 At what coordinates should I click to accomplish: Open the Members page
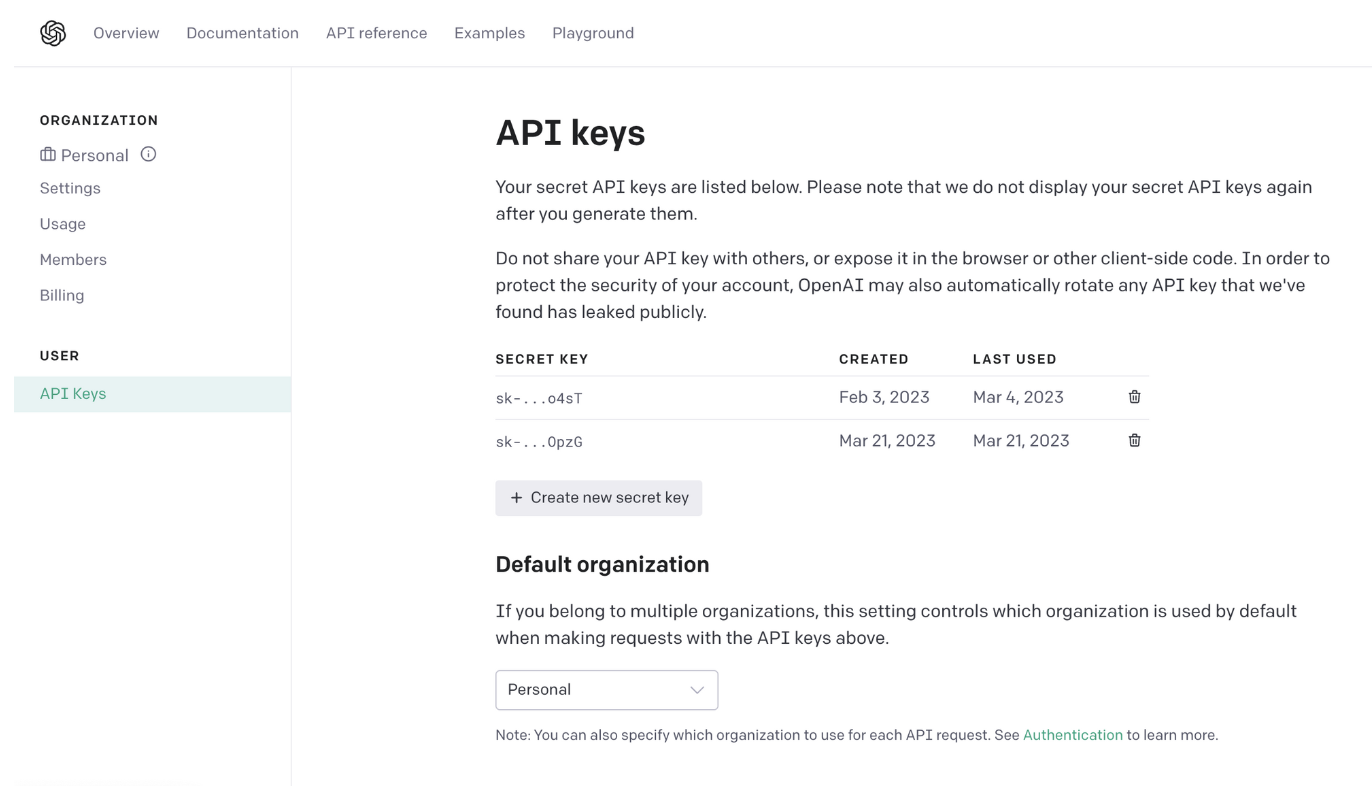pos(73,260)
